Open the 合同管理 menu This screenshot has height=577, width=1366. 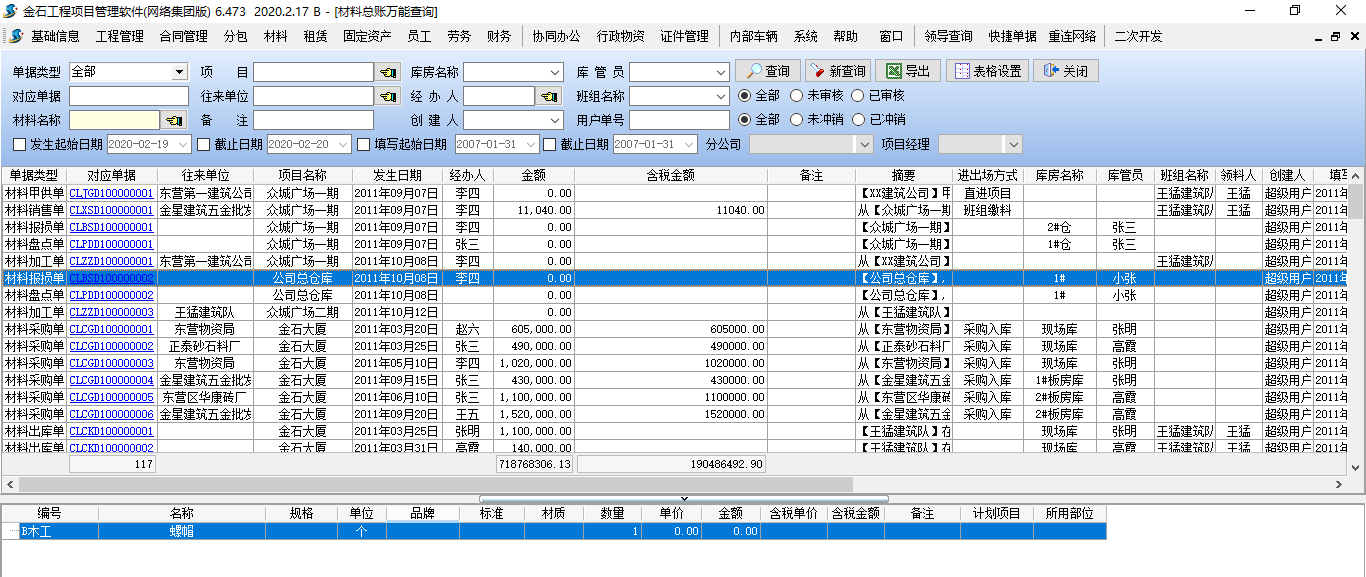pos(183,36)
